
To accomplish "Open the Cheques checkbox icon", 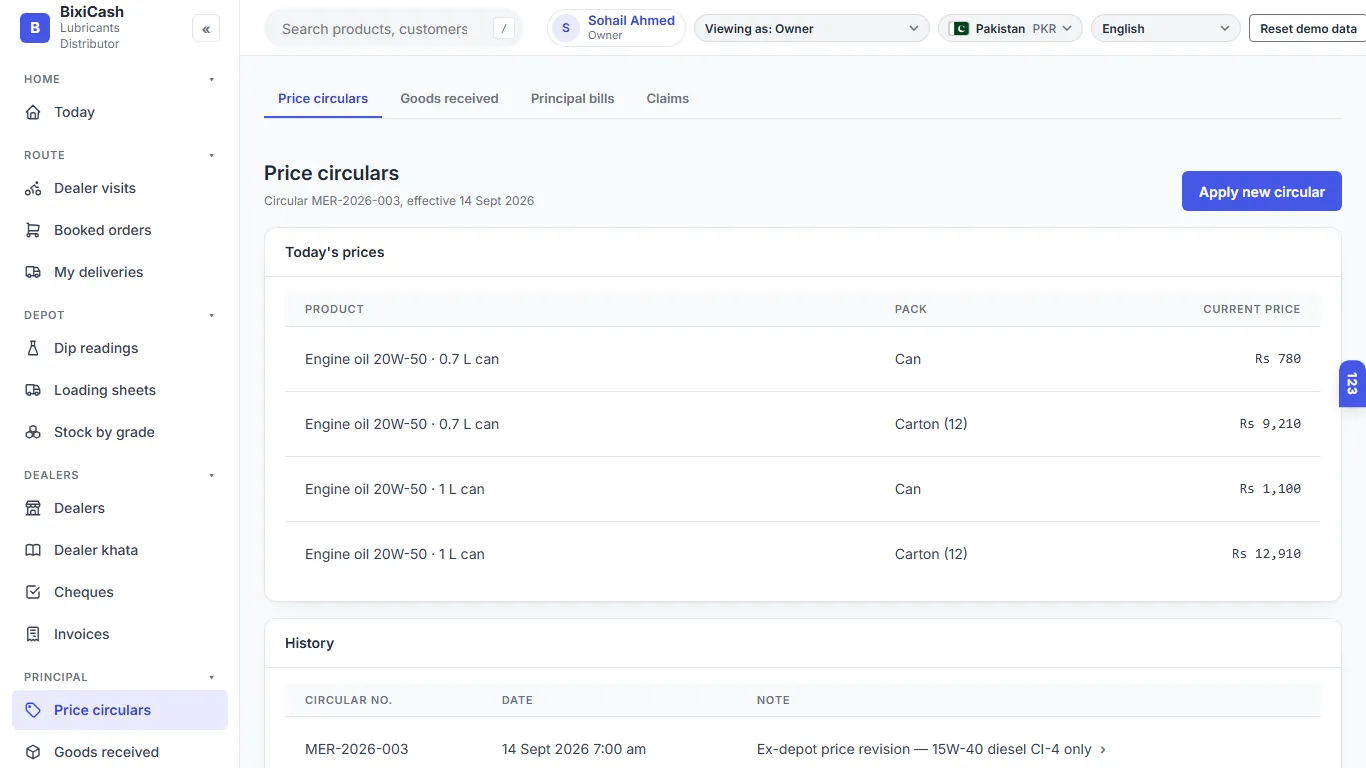I will [33, 592].
